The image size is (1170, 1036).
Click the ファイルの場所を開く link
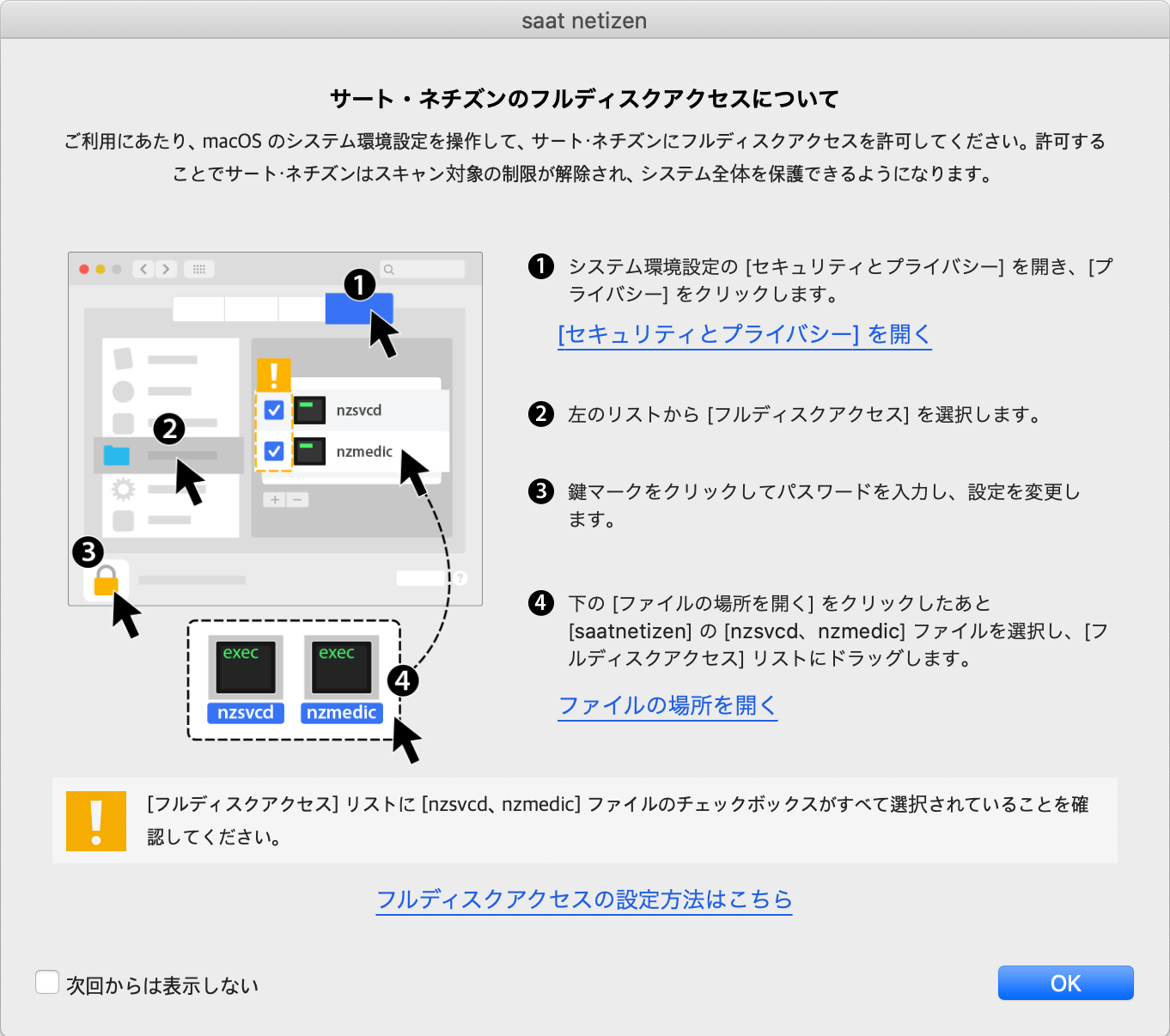[667, 705]
